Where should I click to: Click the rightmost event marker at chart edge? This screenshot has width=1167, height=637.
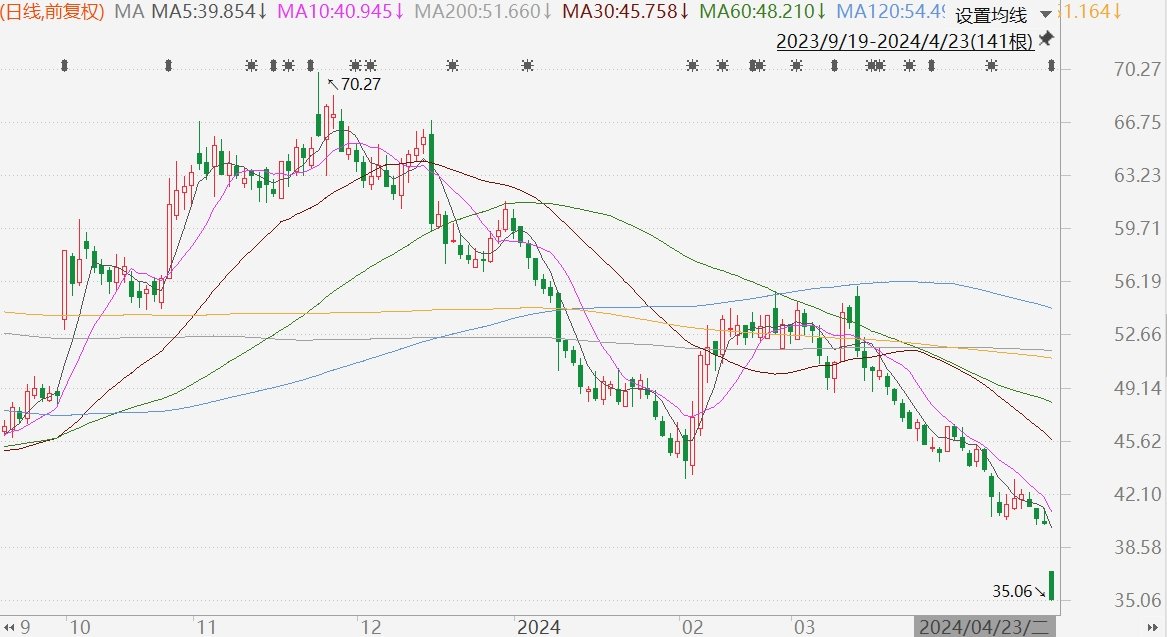tap(1051, 66)
